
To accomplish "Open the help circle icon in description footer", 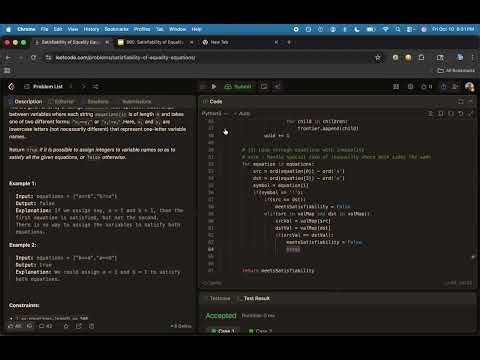I will (x=91, y=326).
